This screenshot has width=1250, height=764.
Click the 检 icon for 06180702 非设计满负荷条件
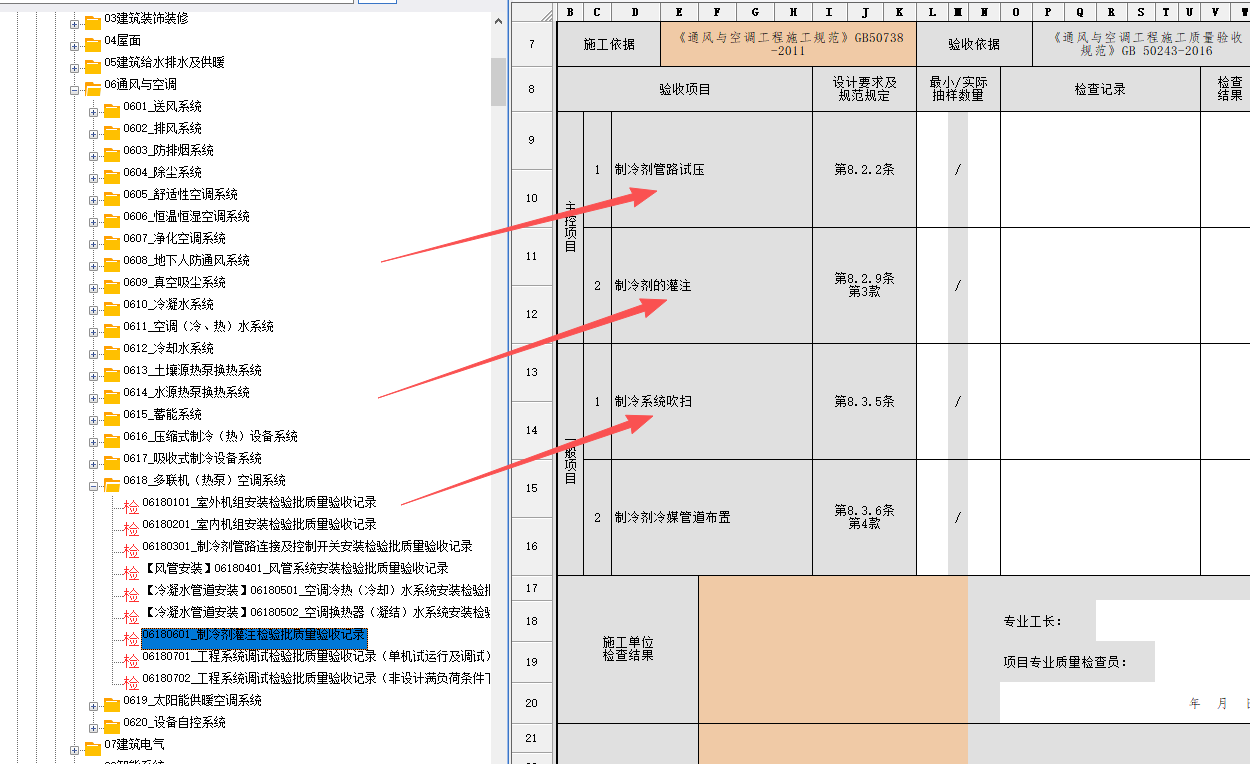(x=131, y=683)
